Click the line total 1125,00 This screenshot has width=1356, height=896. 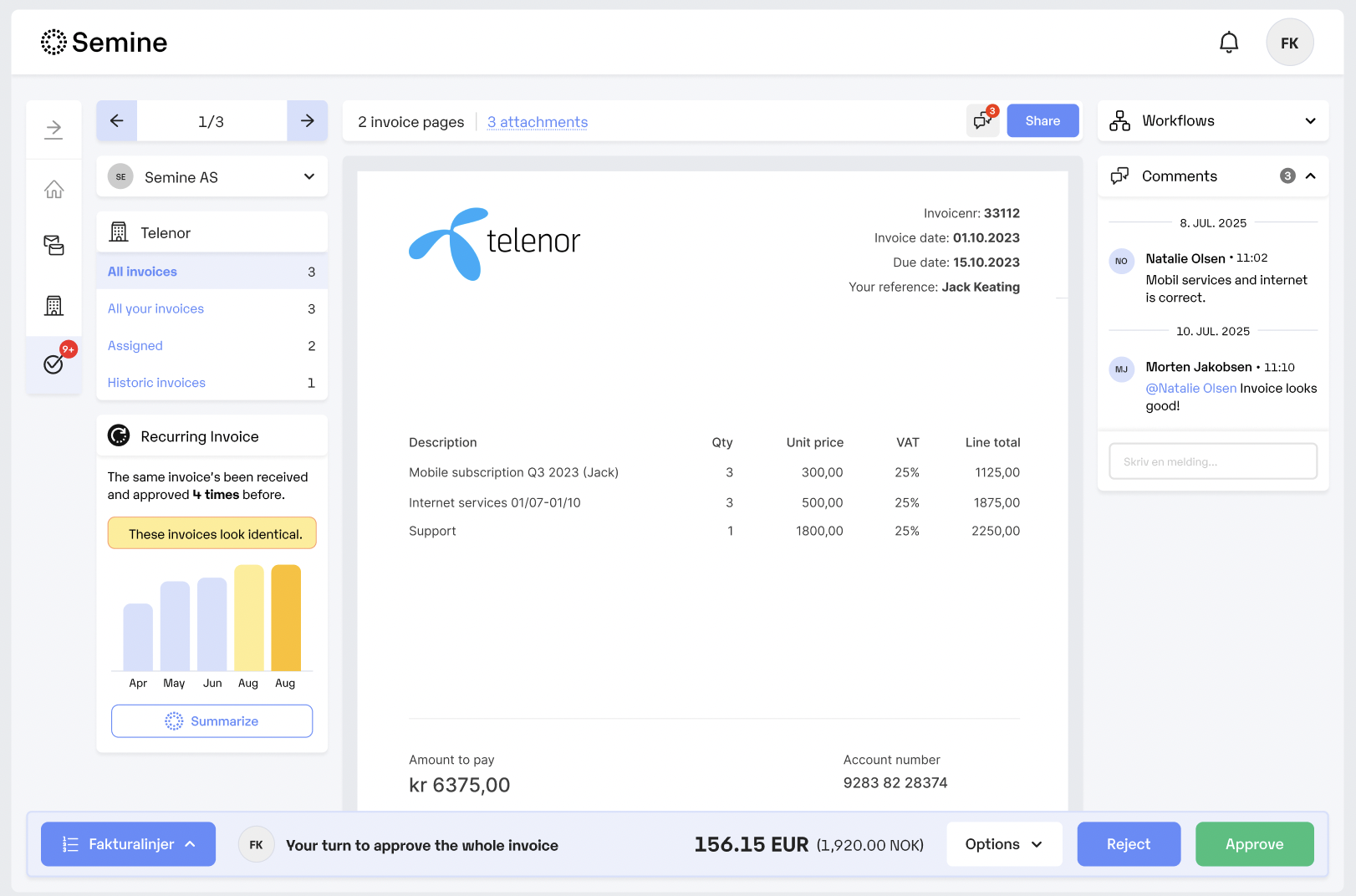click(x=997, y=472)
